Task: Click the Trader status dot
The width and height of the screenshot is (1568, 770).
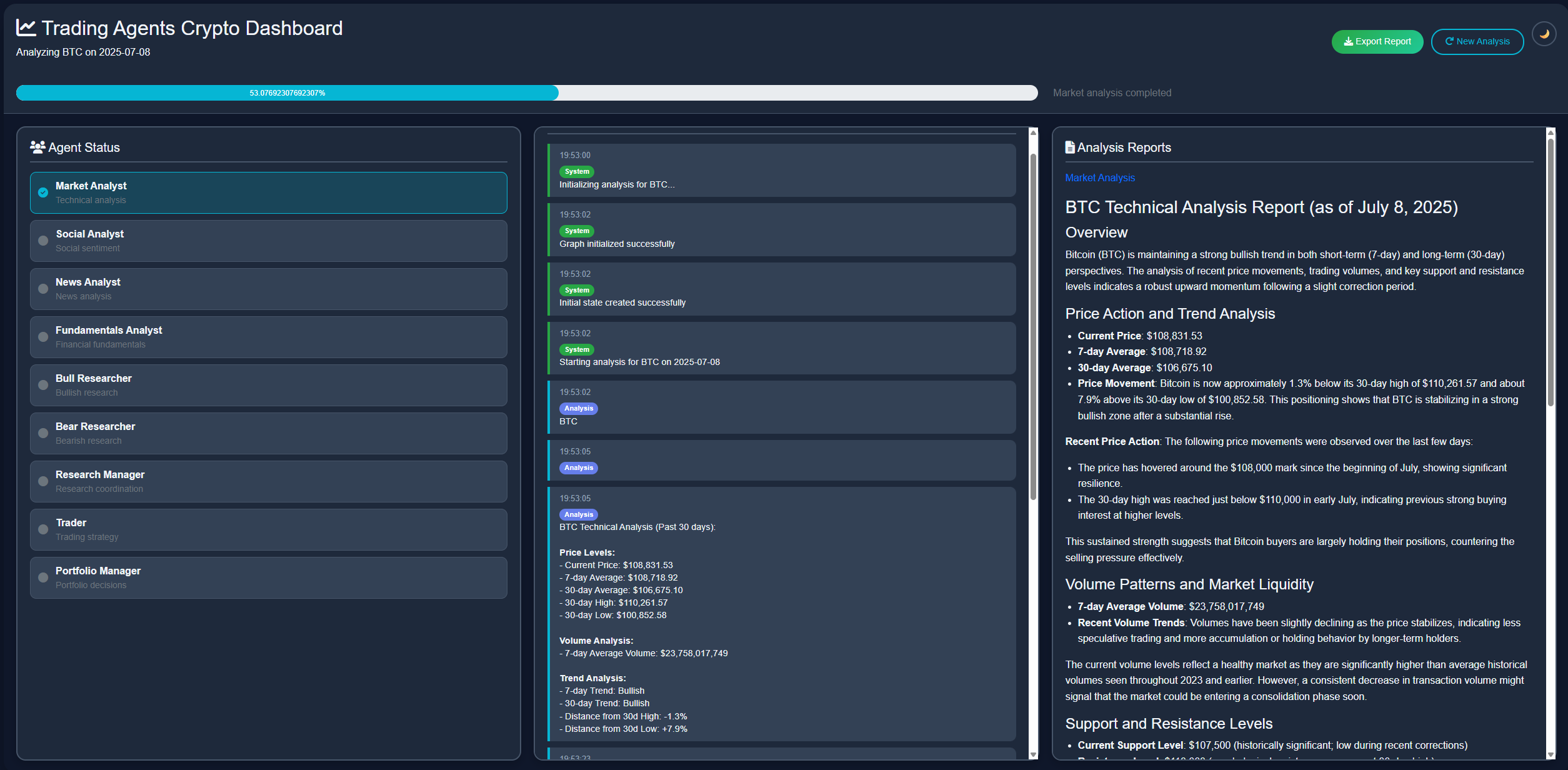Action: click(x=43, y=529)
